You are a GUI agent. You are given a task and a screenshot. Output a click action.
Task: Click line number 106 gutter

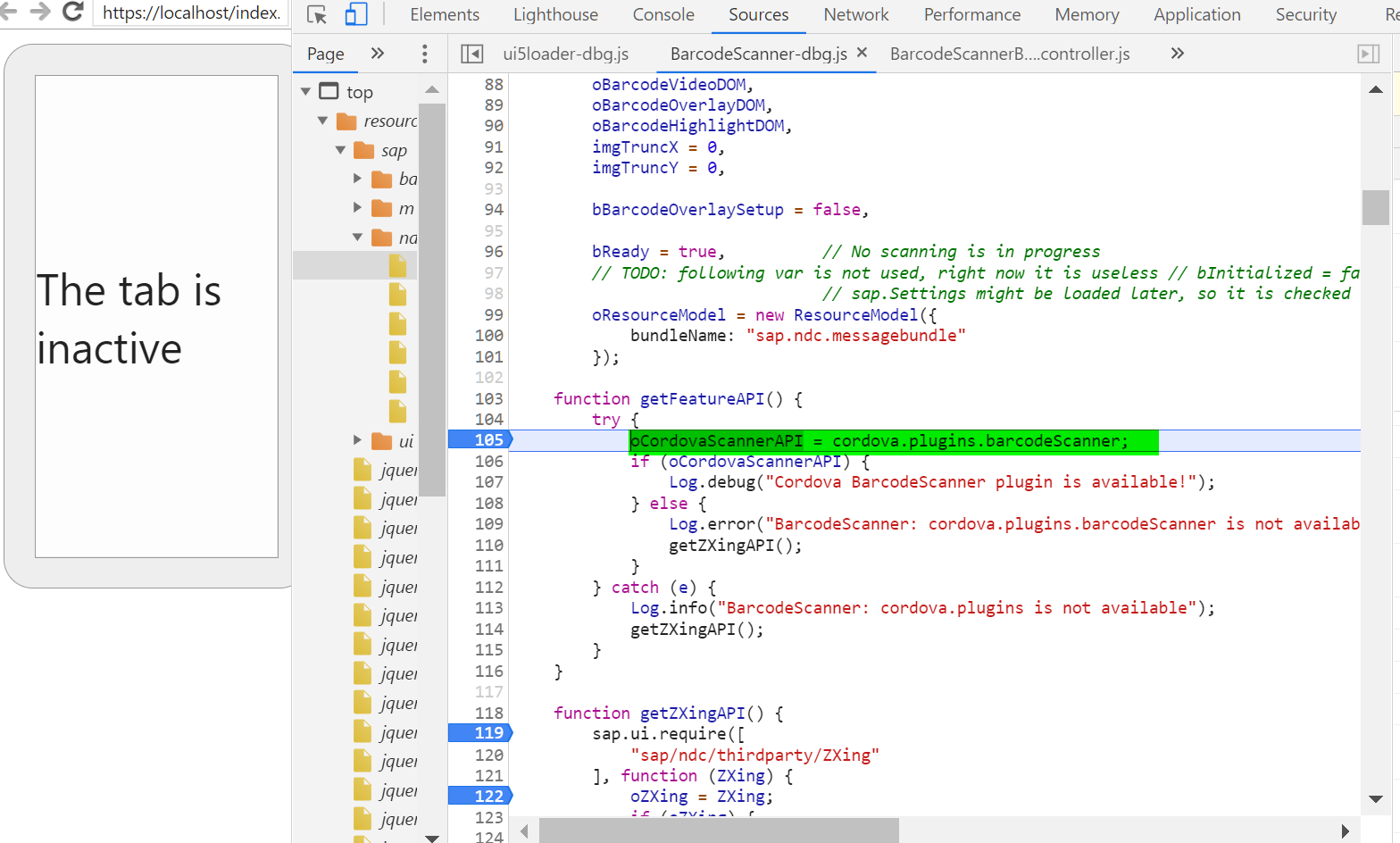pos(488,461)
